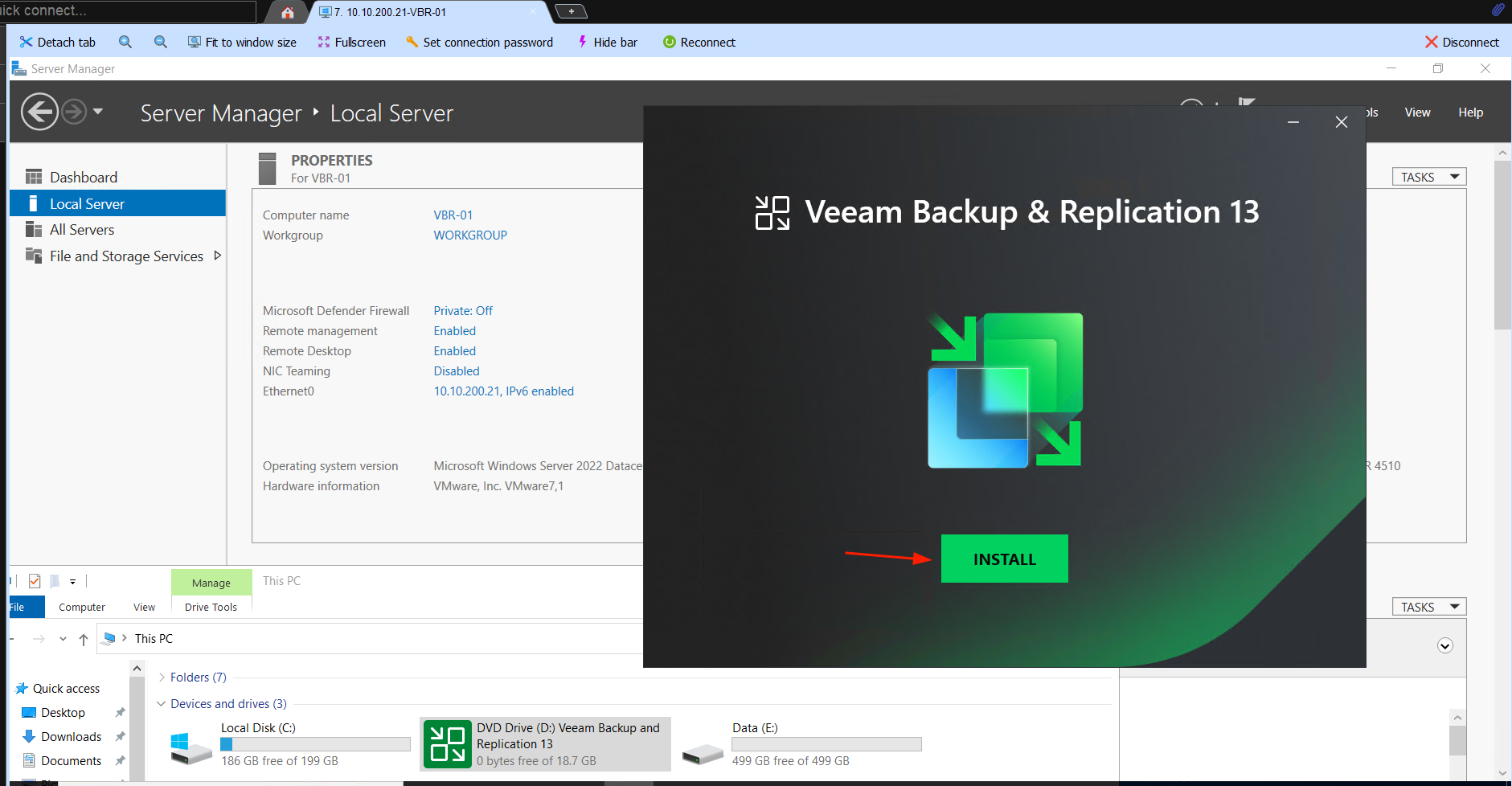
Task: Select DVD Drive (D:) Veeam Backup and Replication
Action: point(546,744)
